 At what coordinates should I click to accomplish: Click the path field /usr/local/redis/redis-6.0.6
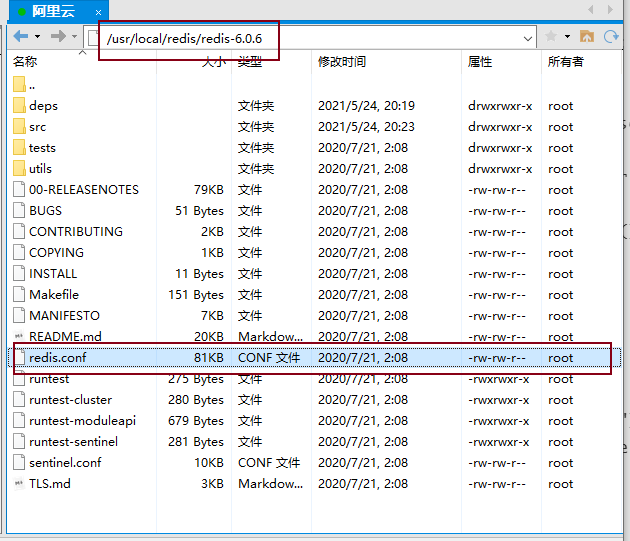pyautogui.click(x=309, y=39)
